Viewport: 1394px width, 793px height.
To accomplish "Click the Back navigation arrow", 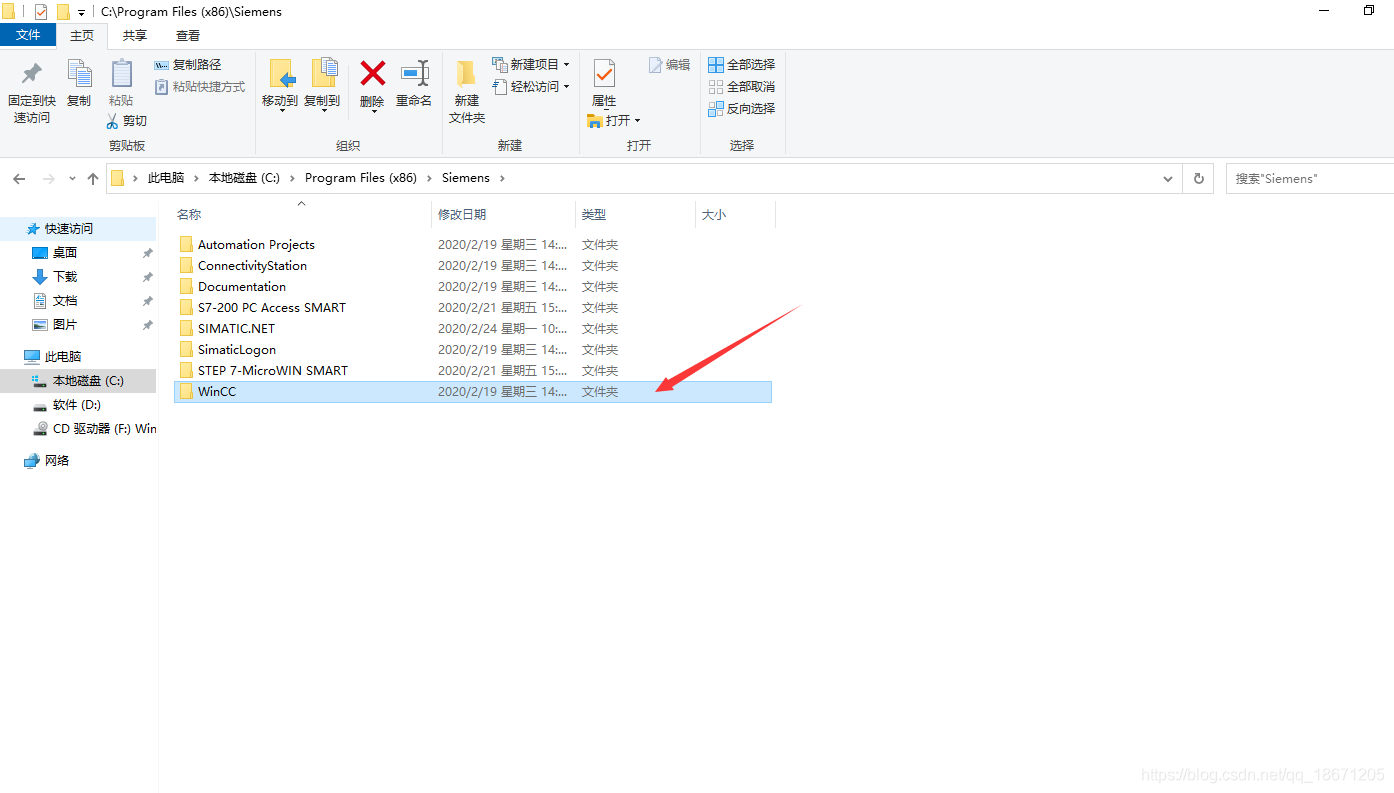I will tap(19, 178).
